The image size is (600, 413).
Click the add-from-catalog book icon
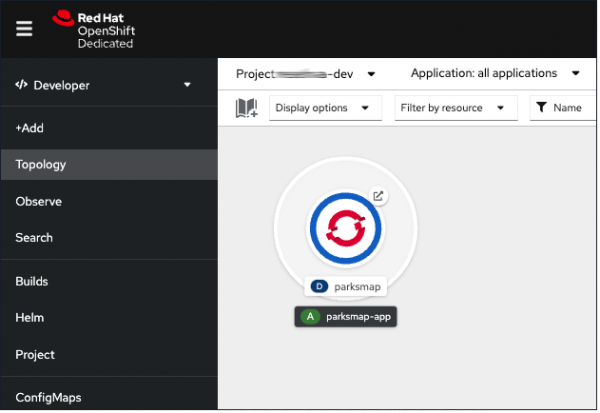click(x=246, y=108)
